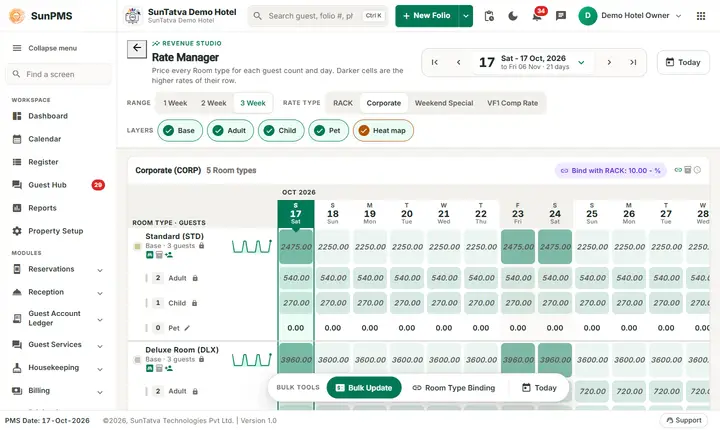Open the apps grid icon
This screenshot has height=430, width=720.
(701, 16)
